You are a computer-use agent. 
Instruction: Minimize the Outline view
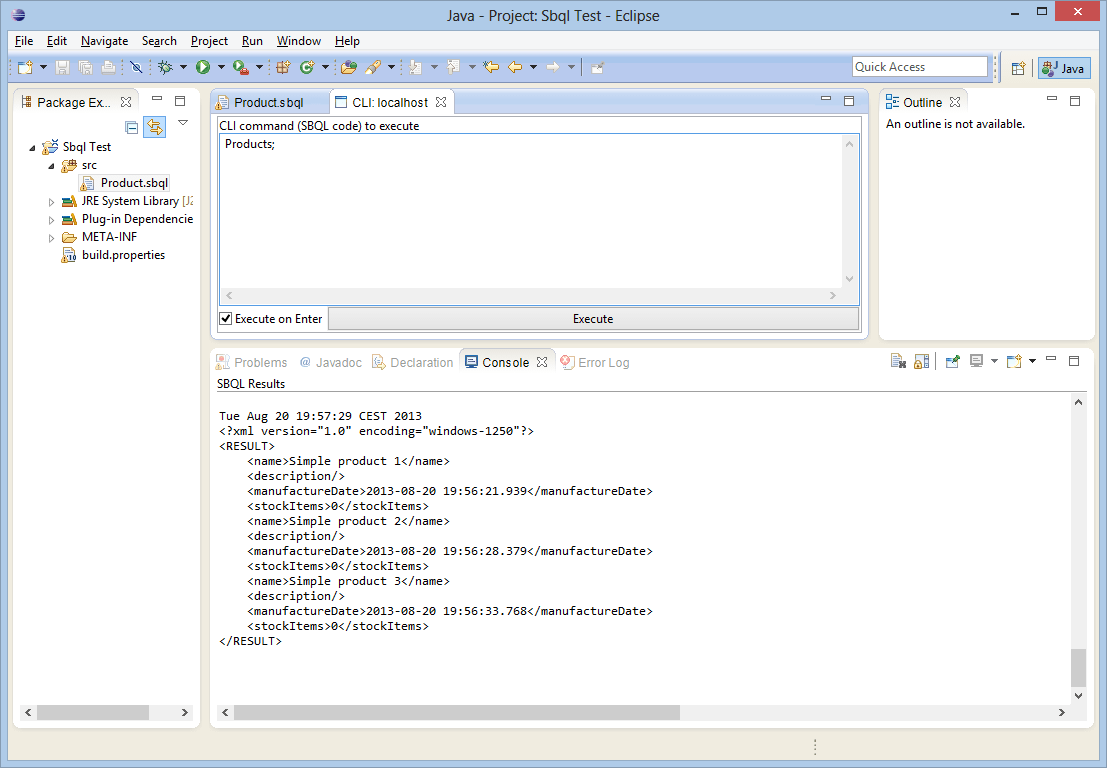point(1052,100)
